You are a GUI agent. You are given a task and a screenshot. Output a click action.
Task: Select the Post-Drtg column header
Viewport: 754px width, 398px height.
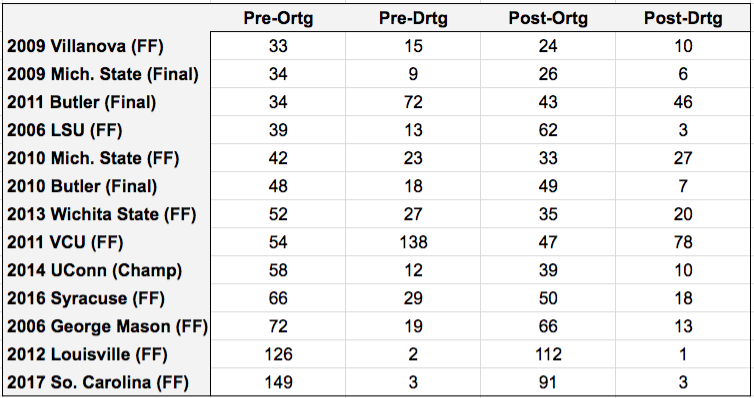point(683,18)
